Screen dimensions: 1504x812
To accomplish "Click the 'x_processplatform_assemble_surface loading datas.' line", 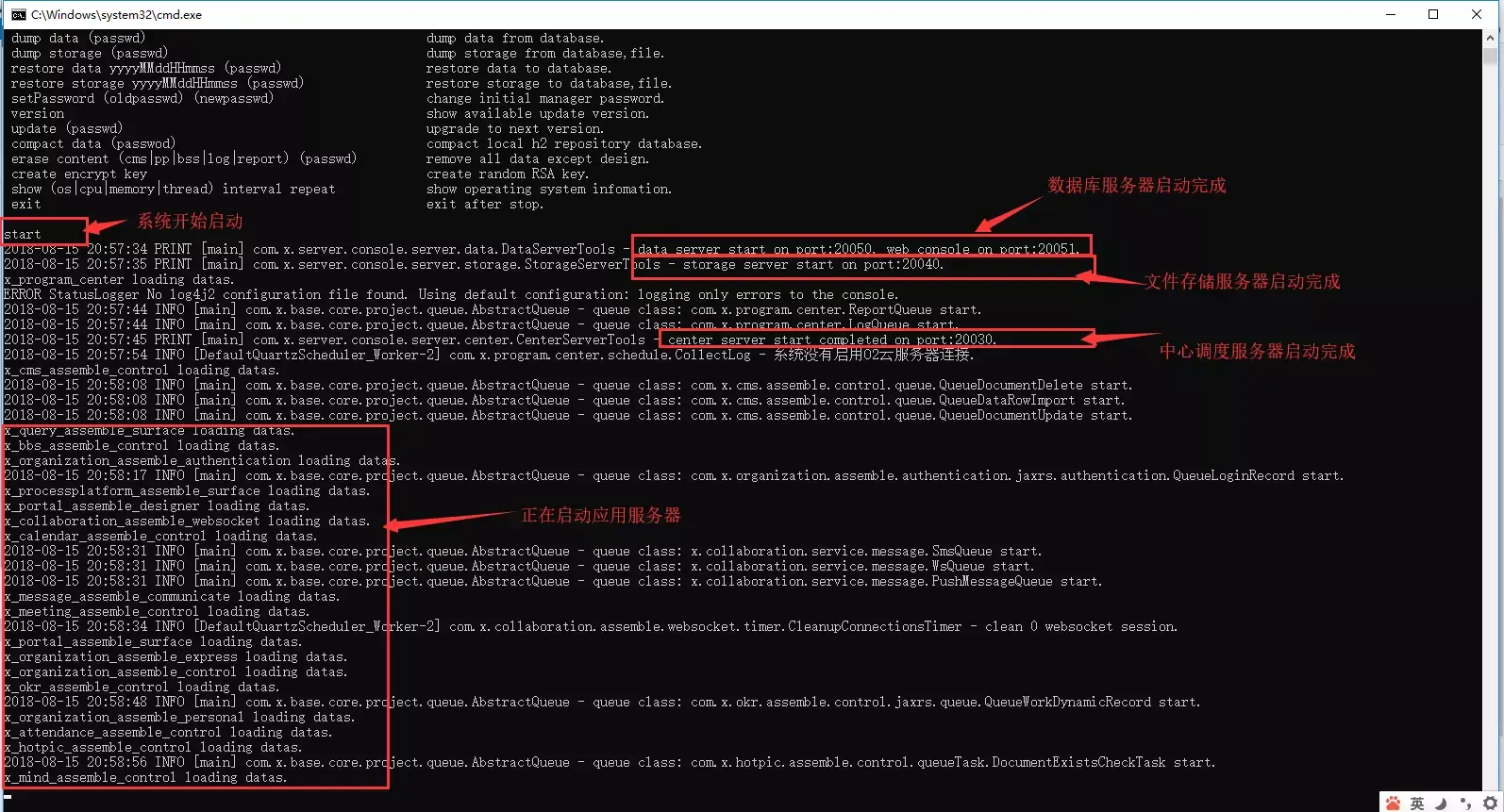I will (187, 491).
